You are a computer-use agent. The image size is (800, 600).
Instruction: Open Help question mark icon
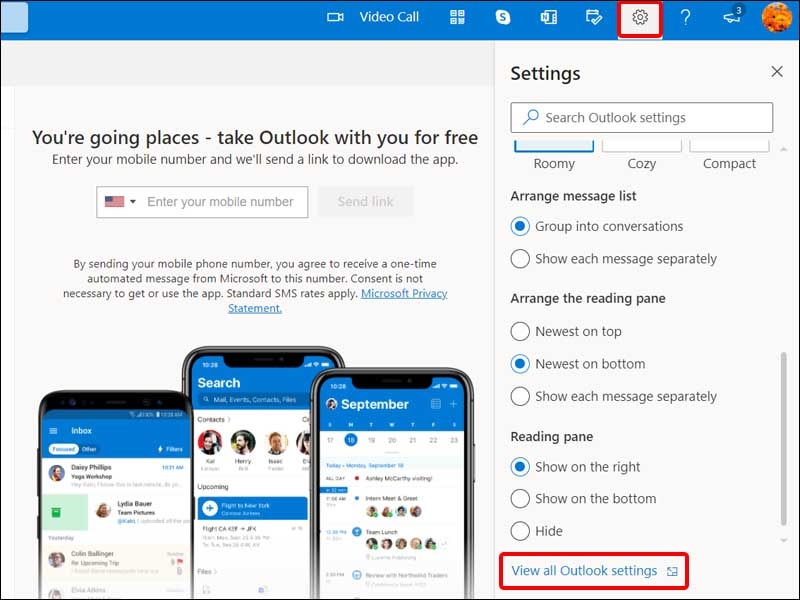click(686, 17)
